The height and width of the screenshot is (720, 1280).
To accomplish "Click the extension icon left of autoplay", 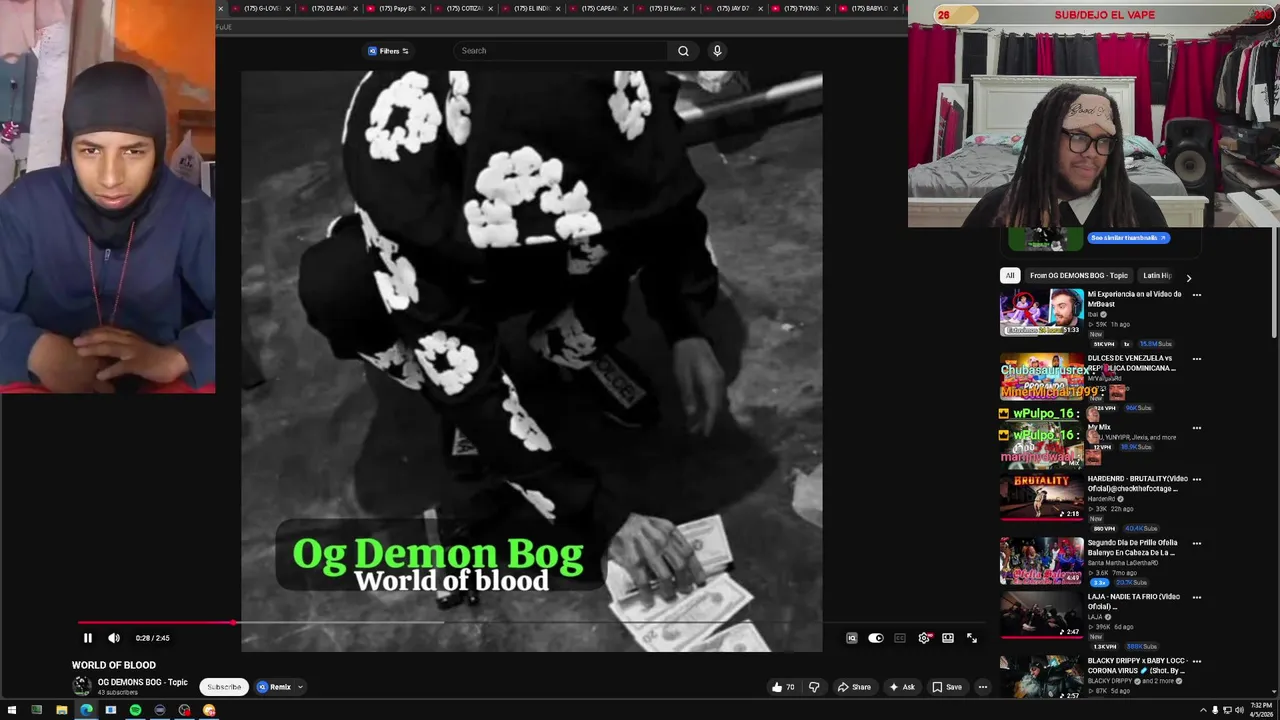I will 852,638.
